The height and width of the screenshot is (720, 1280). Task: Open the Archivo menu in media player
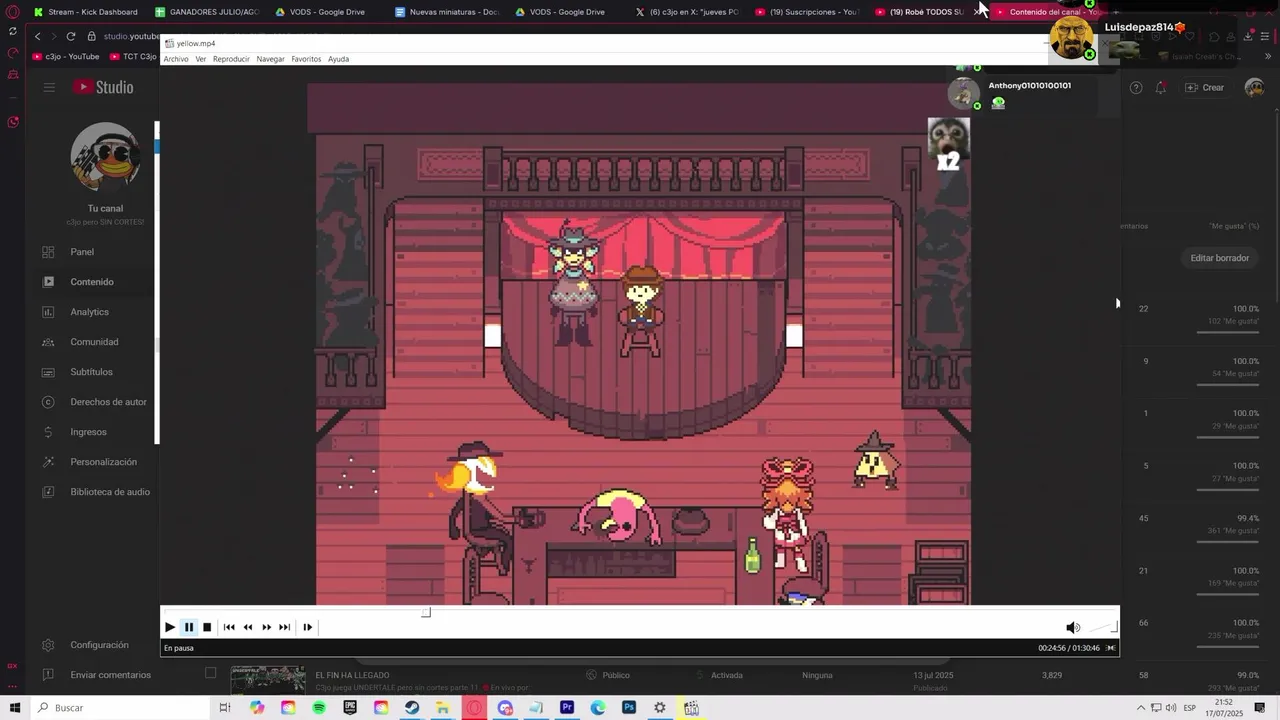pos(176,59)
